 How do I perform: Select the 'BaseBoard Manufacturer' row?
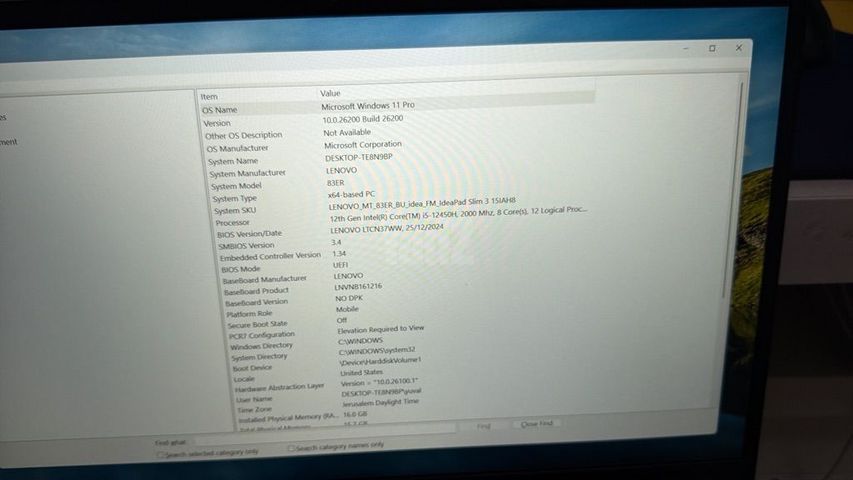(x=265, y=280)
